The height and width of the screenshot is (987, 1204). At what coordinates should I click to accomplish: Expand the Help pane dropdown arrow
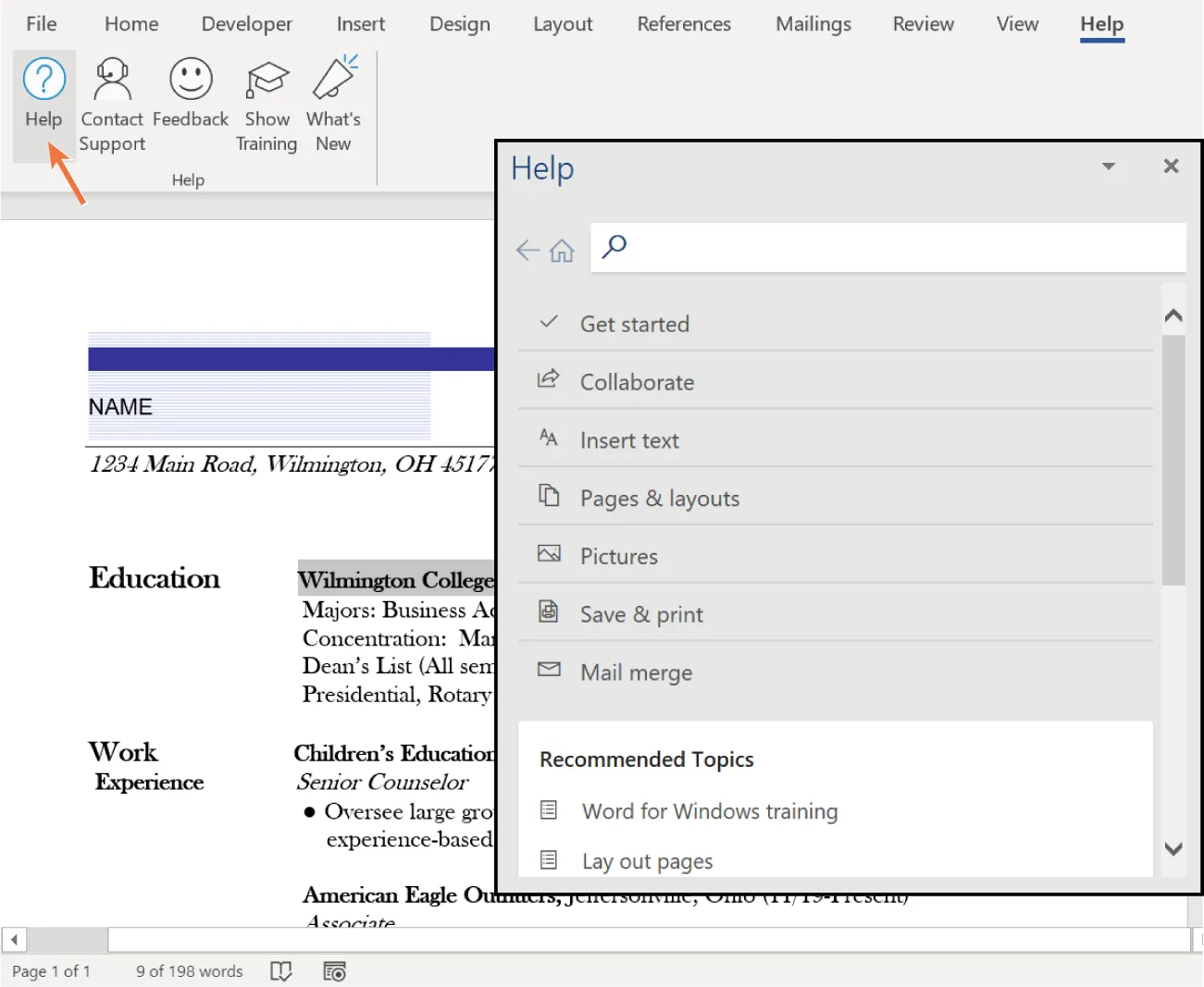point(1109,167)
